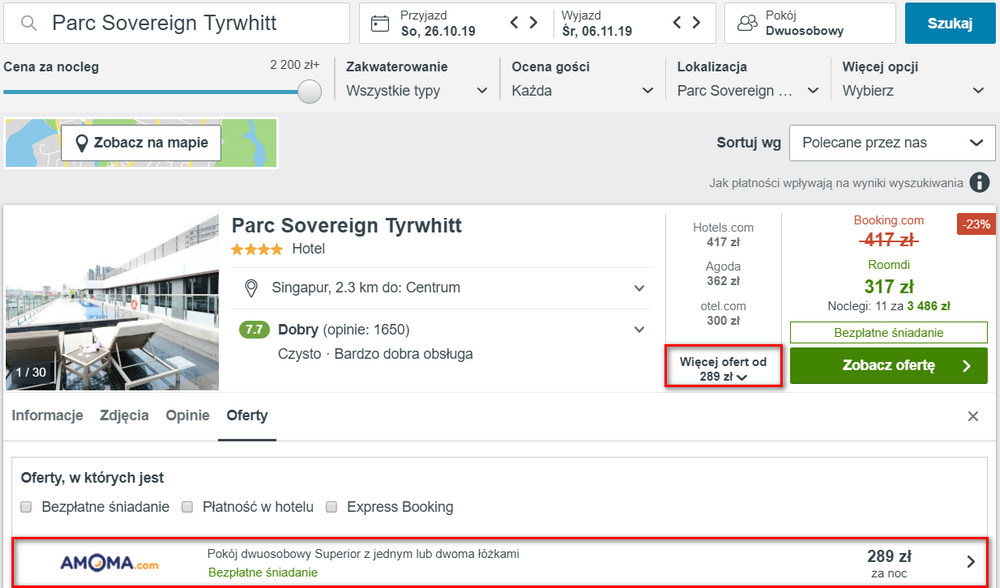Click the calendar icon by Przyjazd
The image size is (1000, 588).
point(380,24)
